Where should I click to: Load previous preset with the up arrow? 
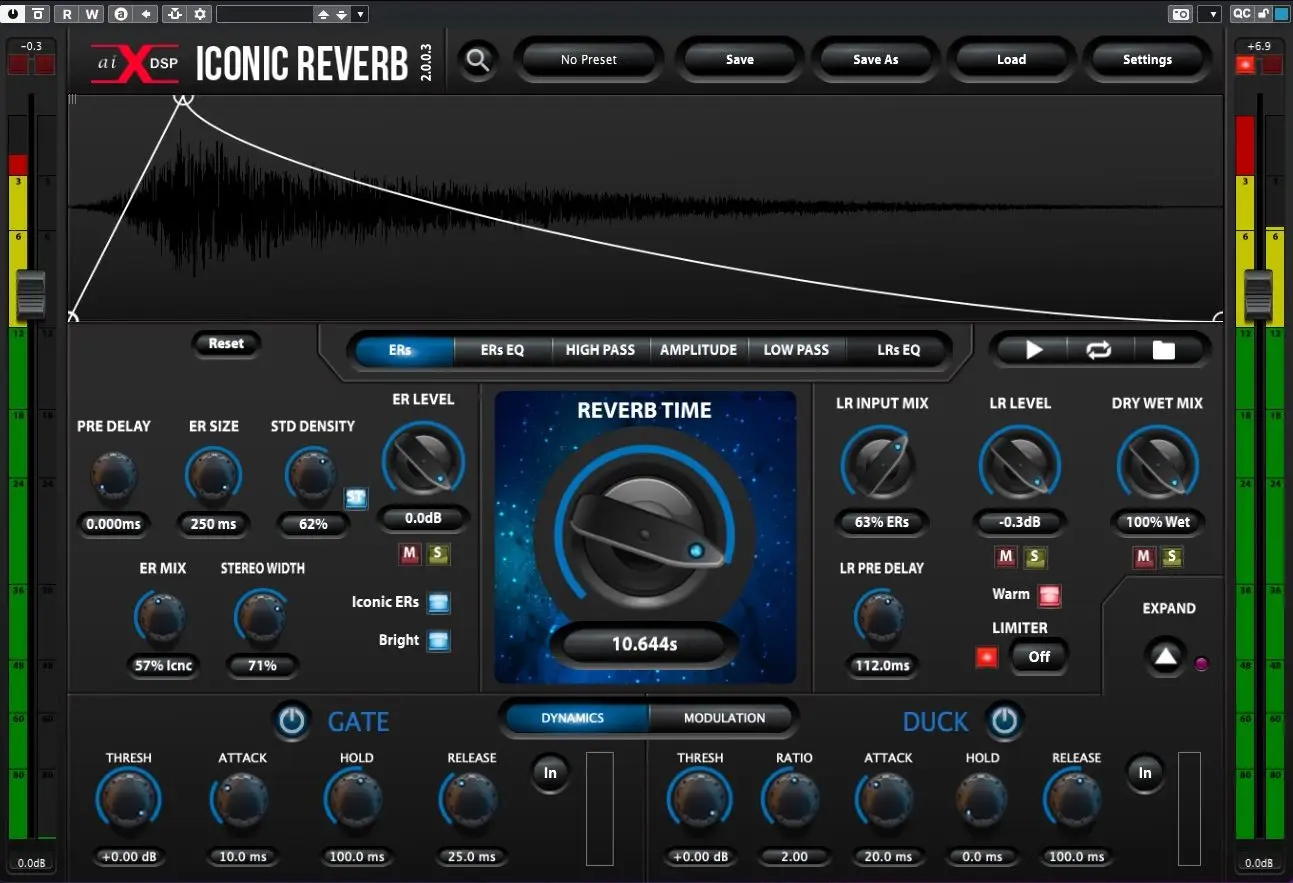pos(323,14)
